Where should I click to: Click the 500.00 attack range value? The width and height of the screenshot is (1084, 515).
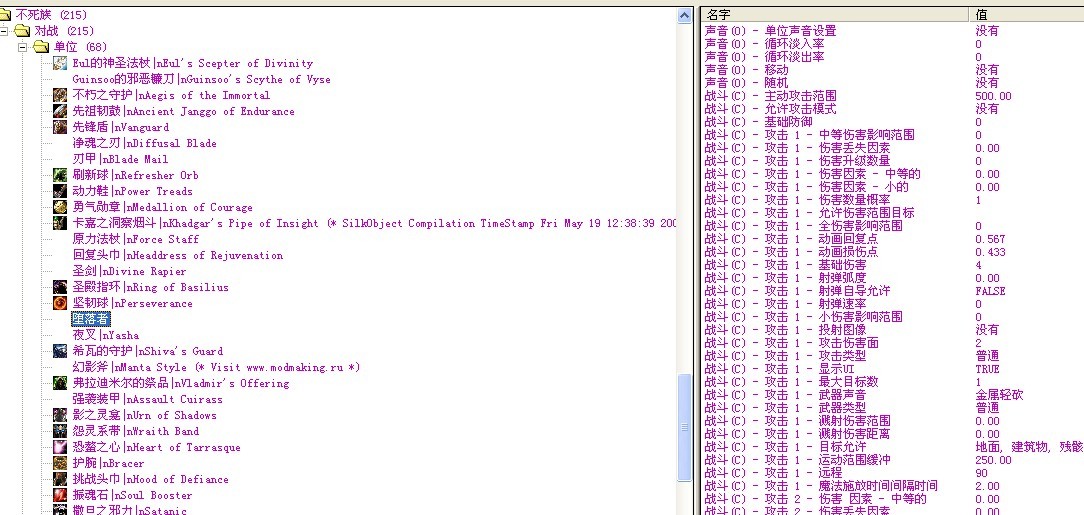point(993,96)
